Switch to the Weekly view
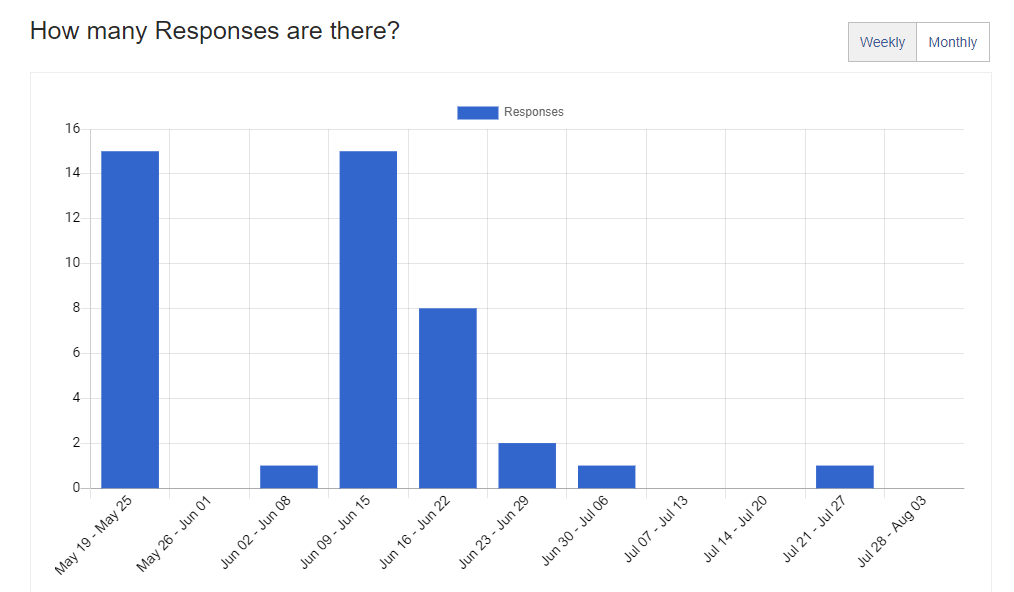Screen dimensions: 1014x592 882,42
